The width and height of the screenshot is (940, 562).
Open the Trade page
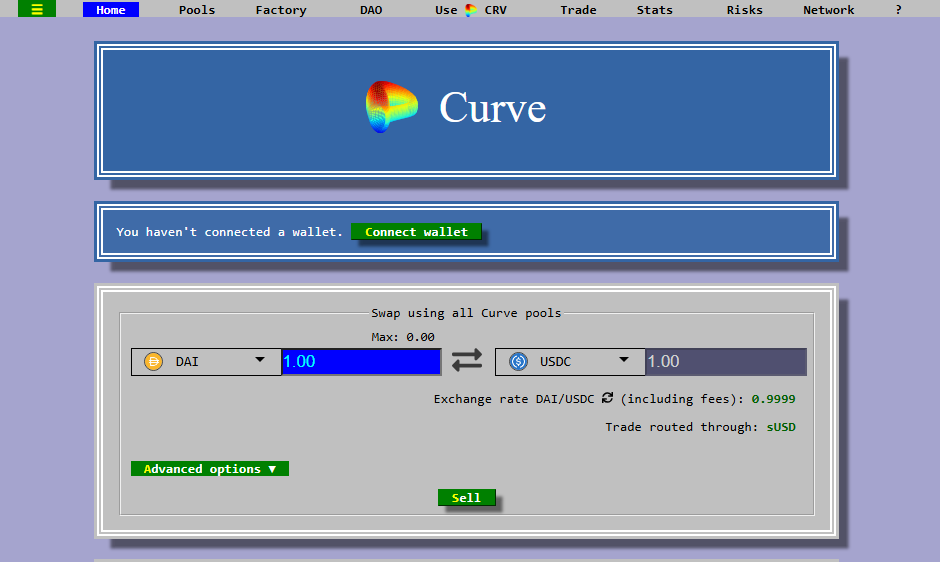pyautogui.click(x=578, y=10)
